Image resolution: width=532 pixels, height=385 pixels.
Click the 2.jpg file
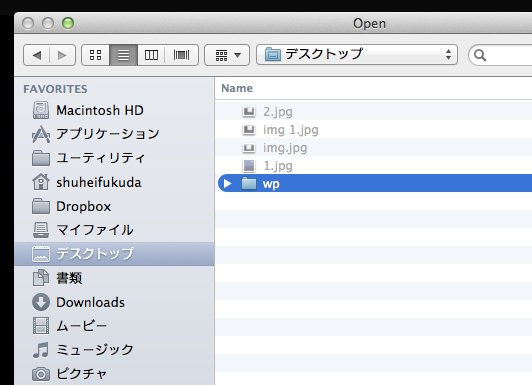[278, 112]
